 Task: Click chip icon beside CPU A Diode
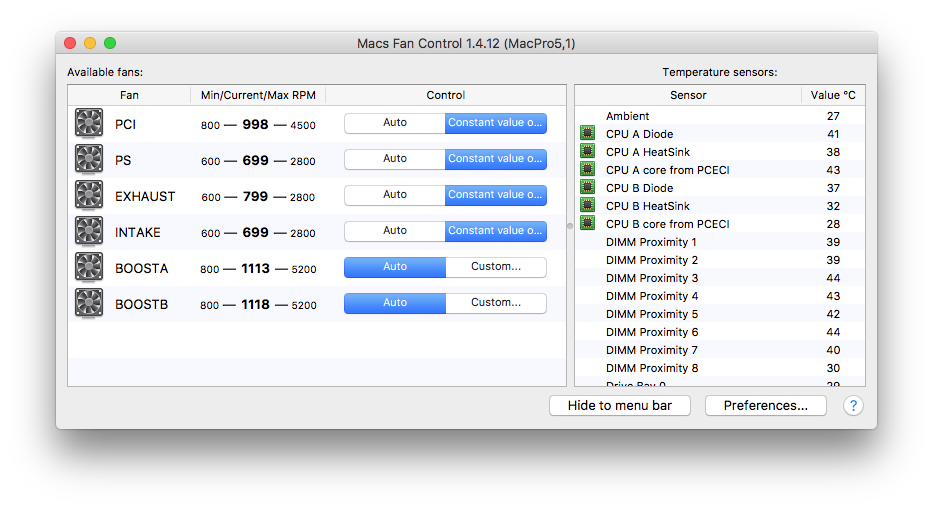587,133
